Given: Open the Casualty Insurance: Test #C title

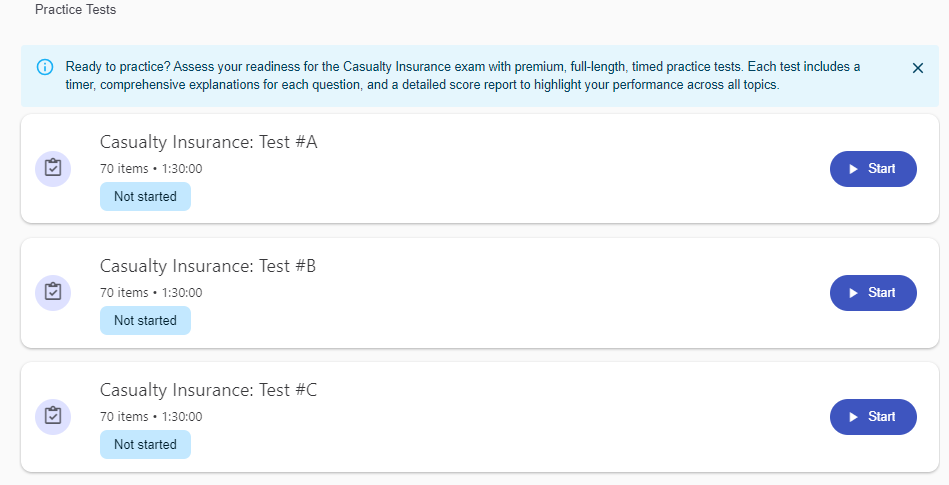Looking at the screenshot, I should click(208, 390).
